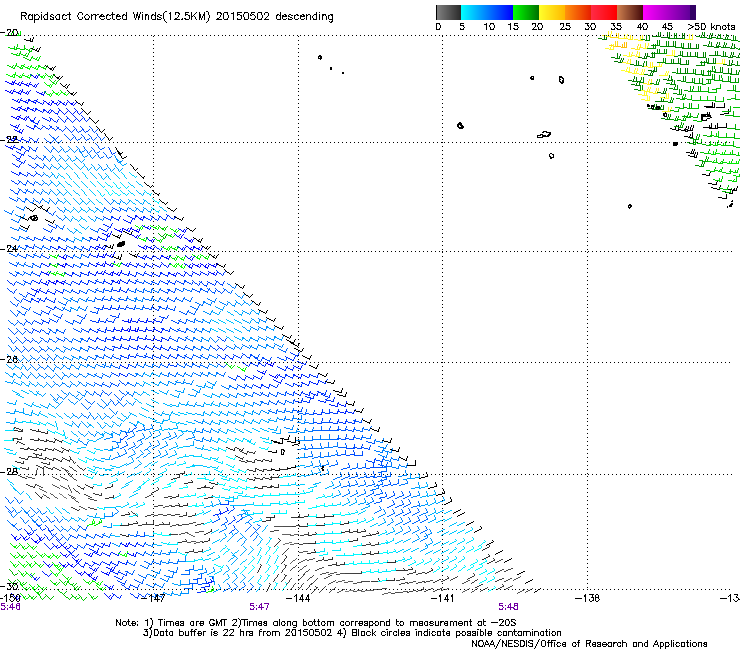
Task: Click the '20150502' date in title
Action: tap(243, 17)
